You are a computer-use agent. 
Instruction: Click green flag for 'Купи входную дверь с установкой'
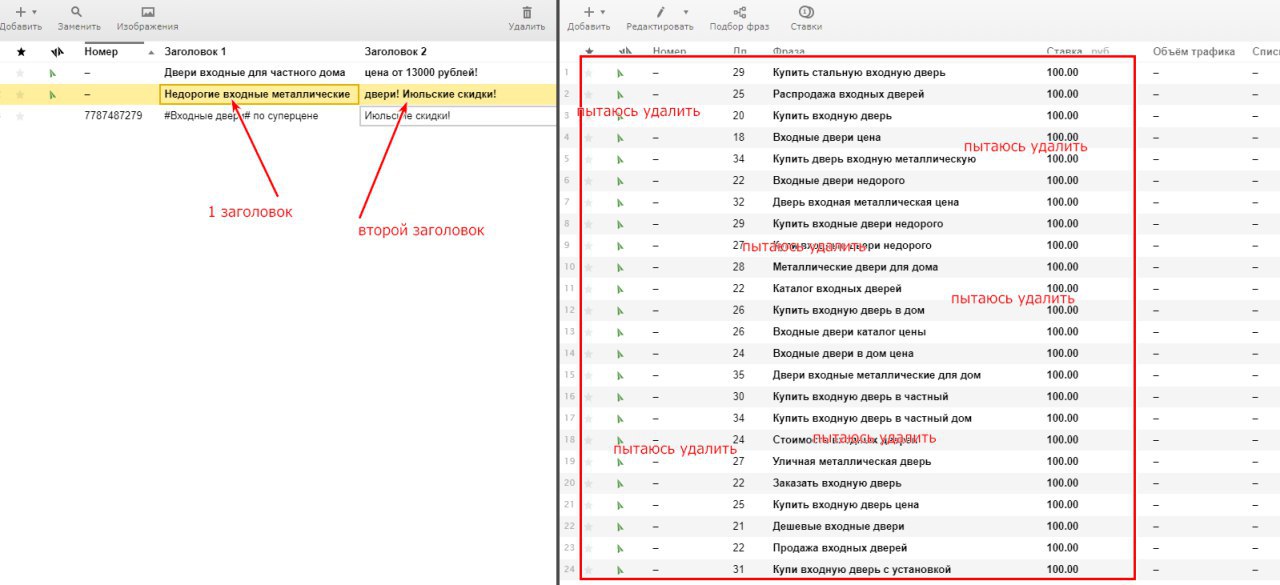(621, 570)
